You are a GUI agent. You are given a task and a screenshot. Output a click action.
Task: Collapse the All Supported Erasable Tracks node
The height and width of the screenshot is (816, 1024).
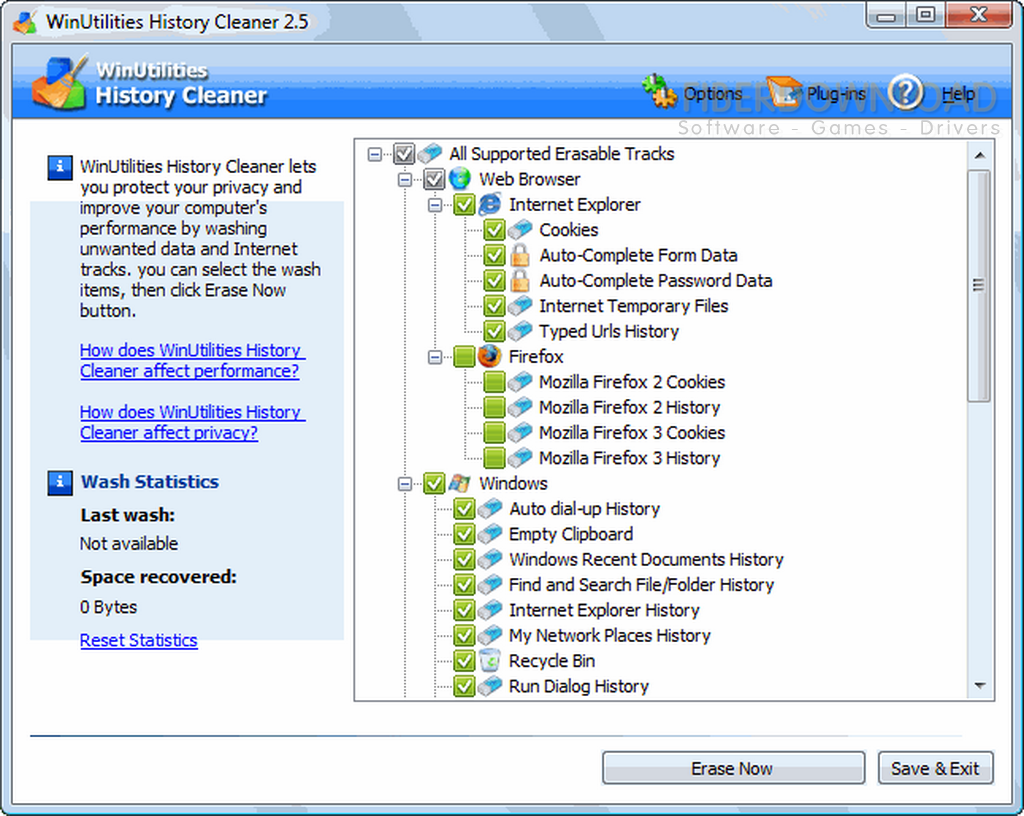coord(374,154)
